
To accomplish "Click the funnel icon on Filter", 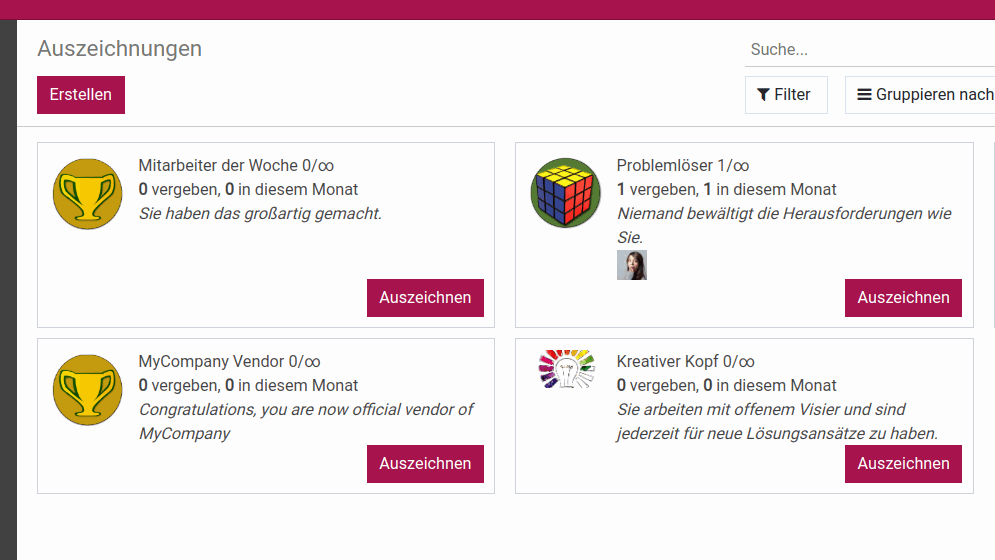I will 763,95.
